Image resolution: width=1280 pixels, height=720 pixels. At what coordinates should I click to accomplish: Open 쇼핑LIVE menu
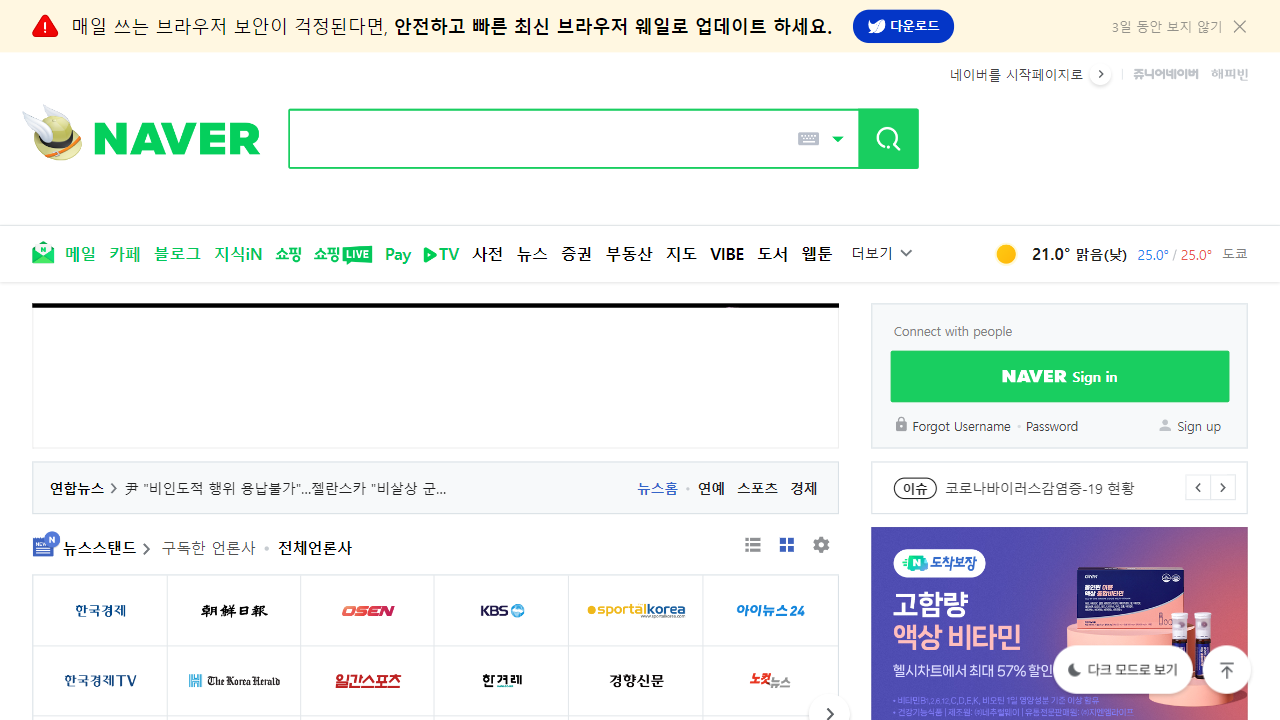coord(343,254)
